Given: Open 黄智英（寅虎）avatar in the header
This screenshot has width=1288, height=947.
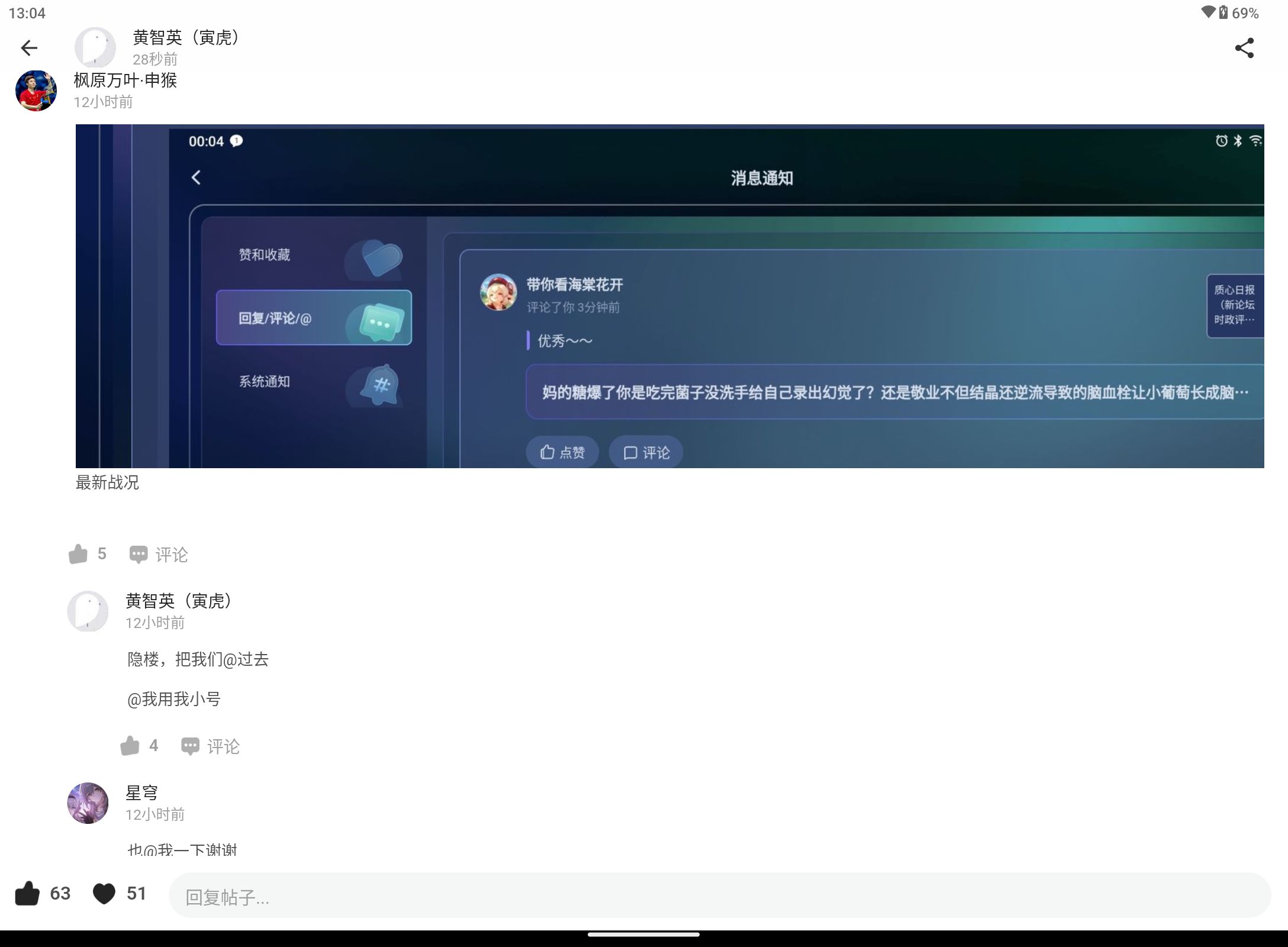Looking at the screenshot, I should (95, 47).
